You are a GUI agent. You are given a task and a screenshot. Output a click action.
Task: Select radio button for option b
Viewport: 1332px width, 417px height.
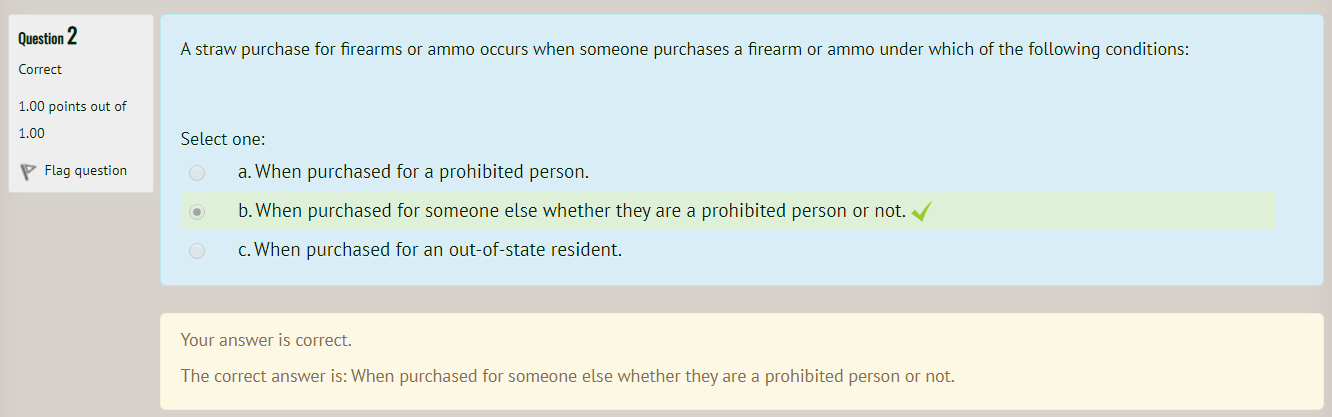pyautogui.click(x=197, y=212)
